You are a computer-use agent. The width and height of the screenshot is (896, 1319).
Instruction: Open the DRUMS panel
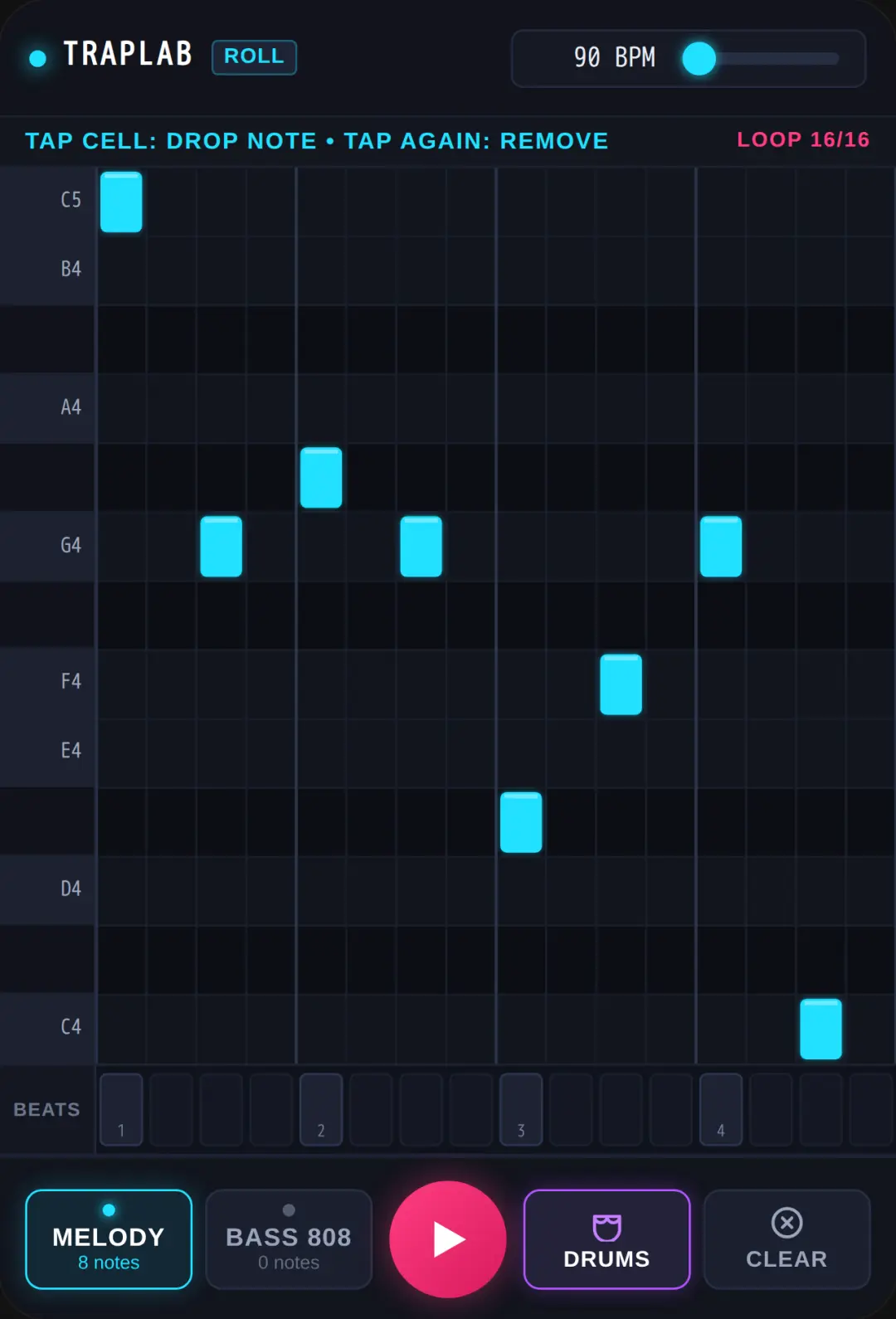click(607, 1239)
